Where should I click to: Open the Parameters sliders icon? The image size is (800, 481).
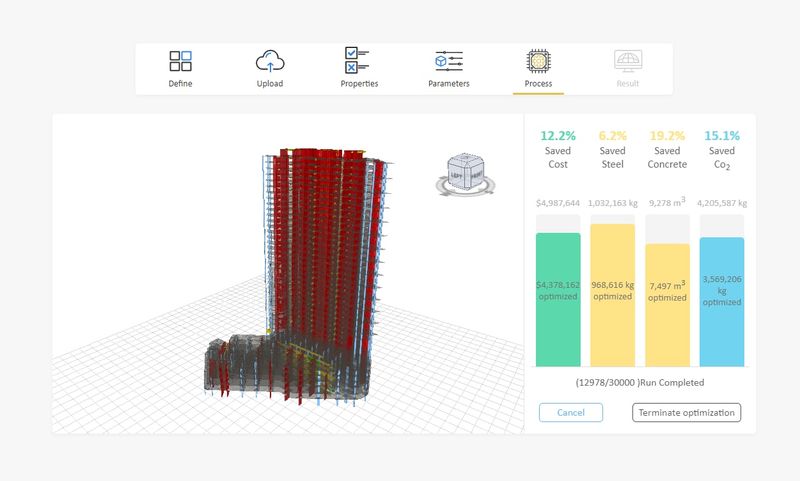(x=448, y=61)
